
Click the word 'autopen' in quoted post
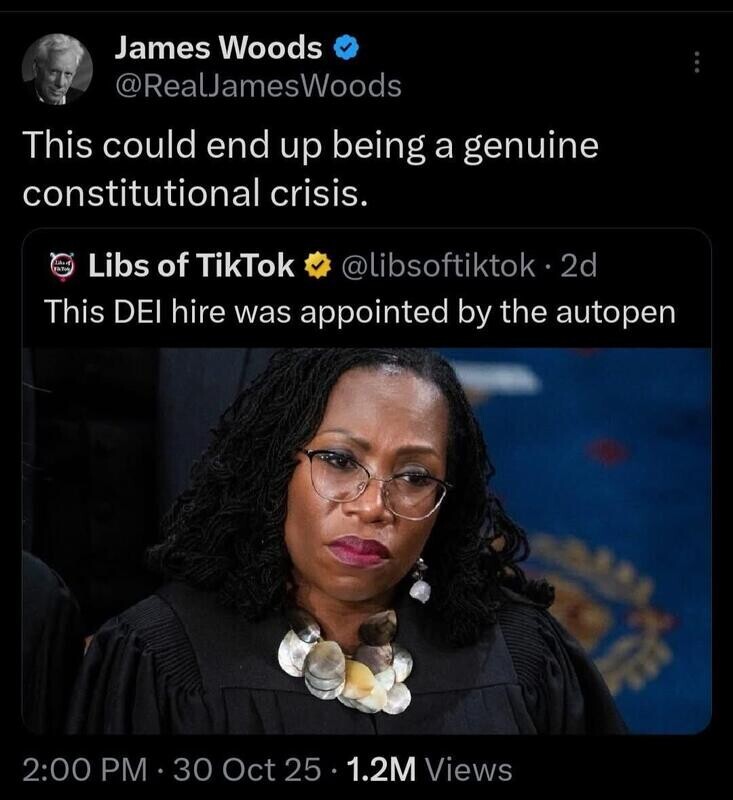[x=616, y=312]
